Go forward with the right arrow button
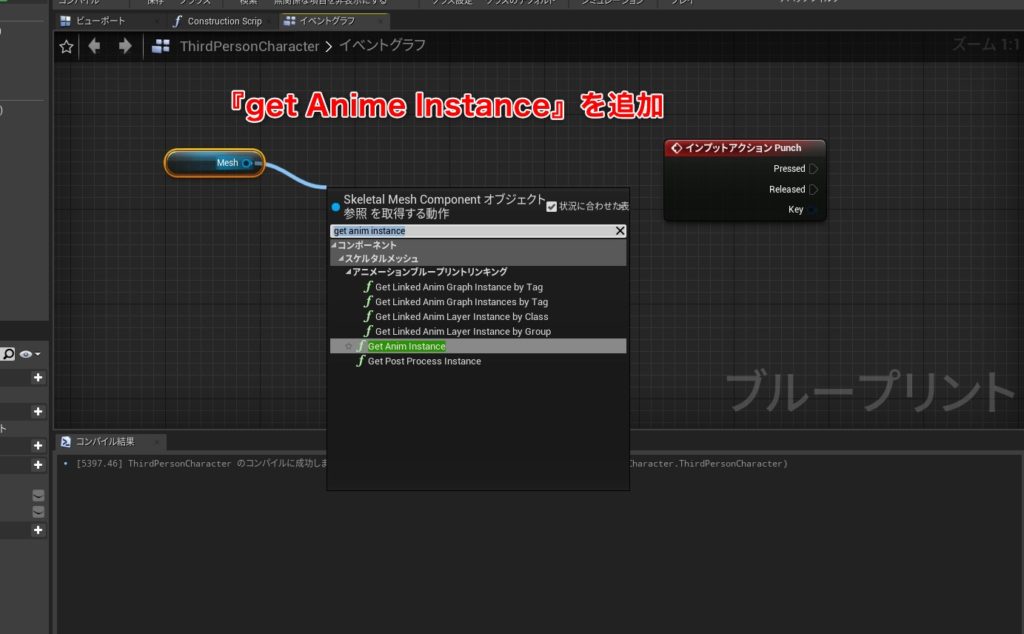Screen dimensions: 1024x634 [x=125, y=46]
